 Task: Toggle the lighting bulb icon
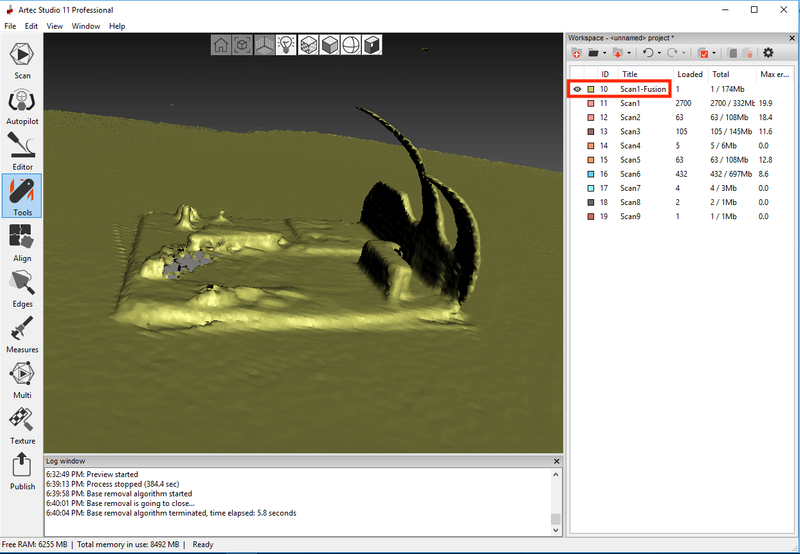pyautogui.click(x=286, y=45)
